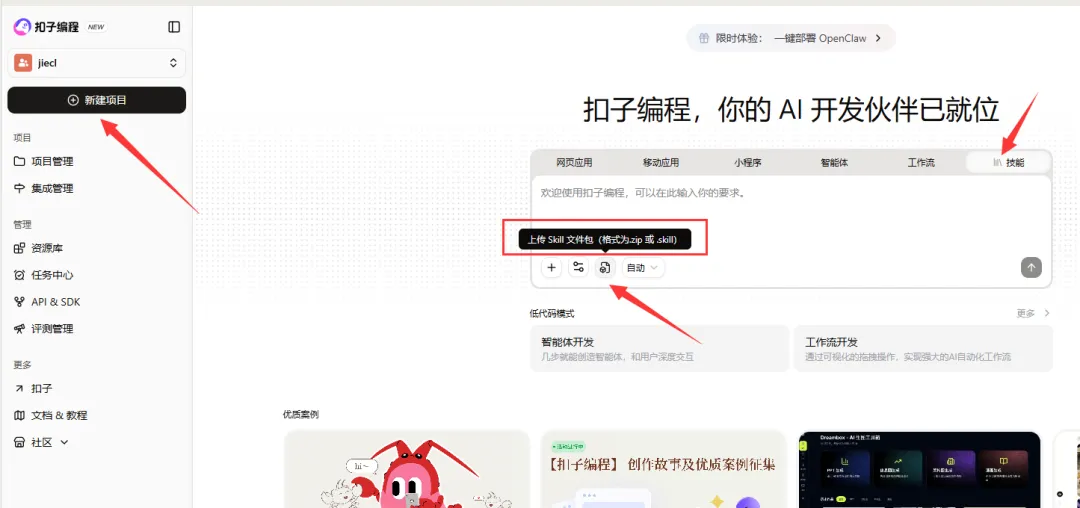Screen dimensions: 1080x508
Task: Open the 限时体验 一键部署 OpenClaw banner
Action: pos(791,39)
